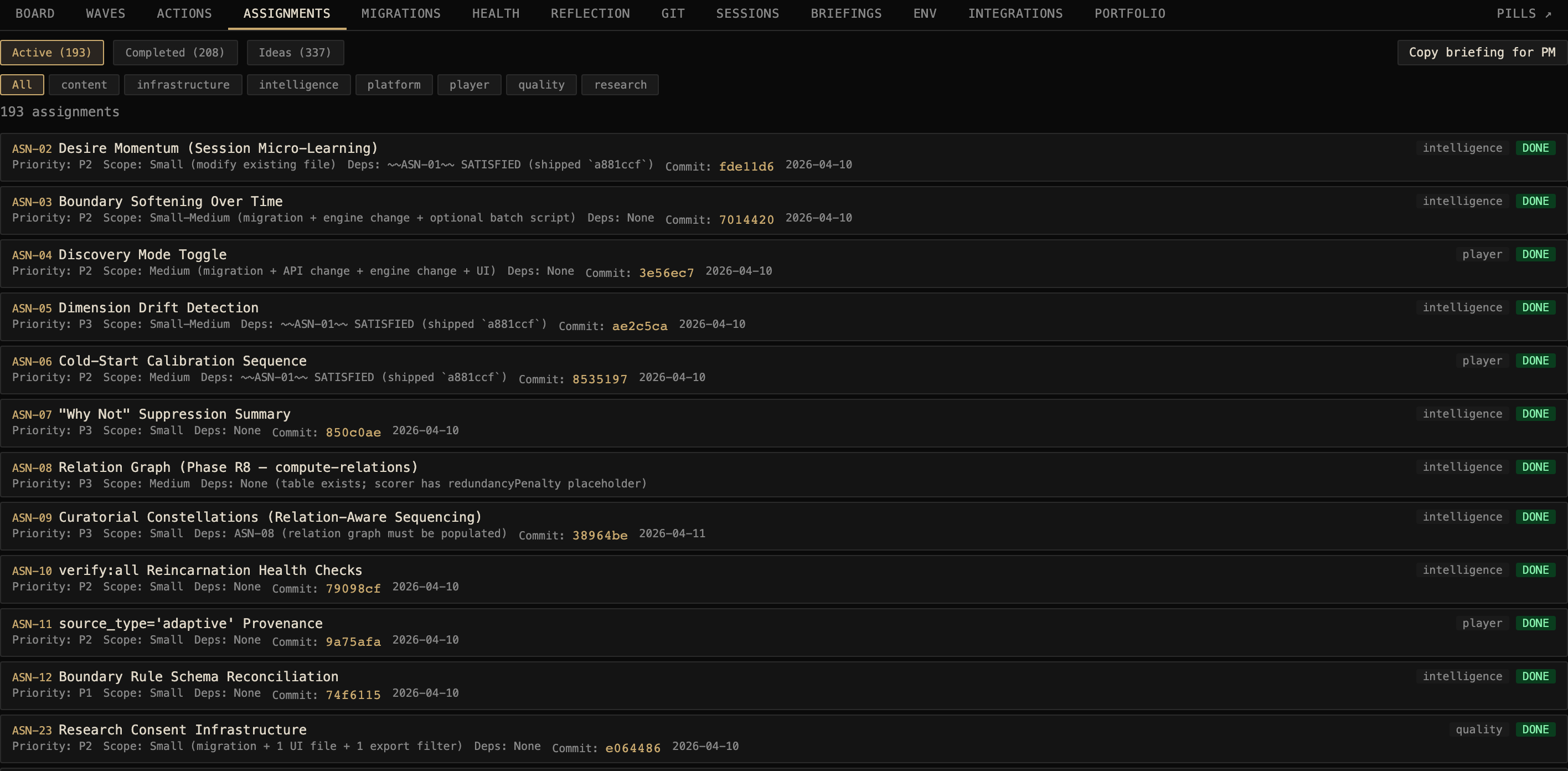Click player tag on ASN-04 row
This screenshot has width=1568, height=771.
click(1482, 255)
